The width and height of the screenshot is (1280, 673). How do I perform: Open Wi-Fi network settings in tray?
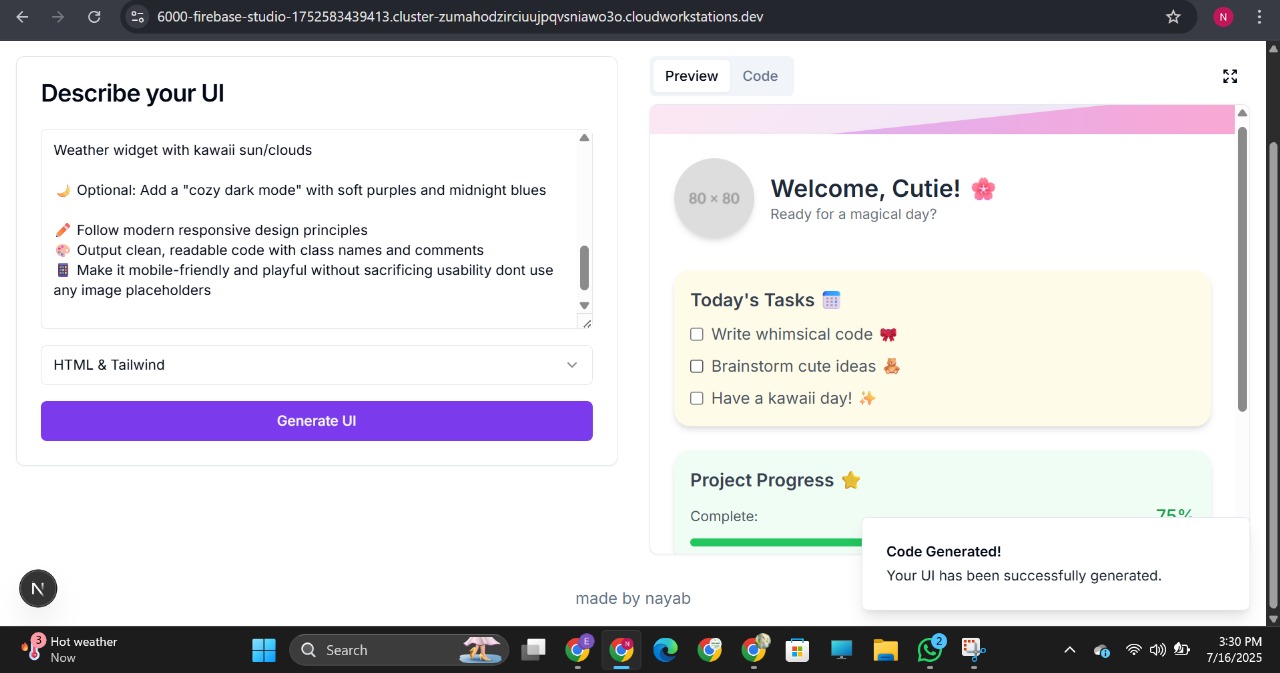tap(1133, 650)
